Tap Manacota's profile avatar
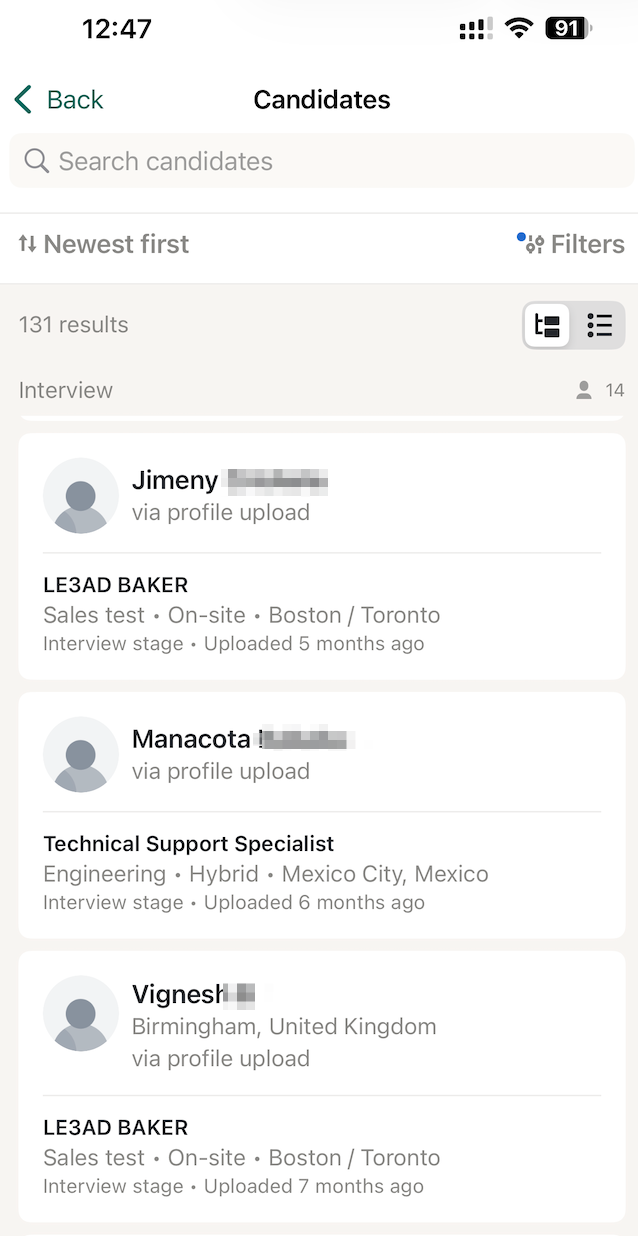The width and height of the screenshot is (638, 1236). [x=80, y=755]
